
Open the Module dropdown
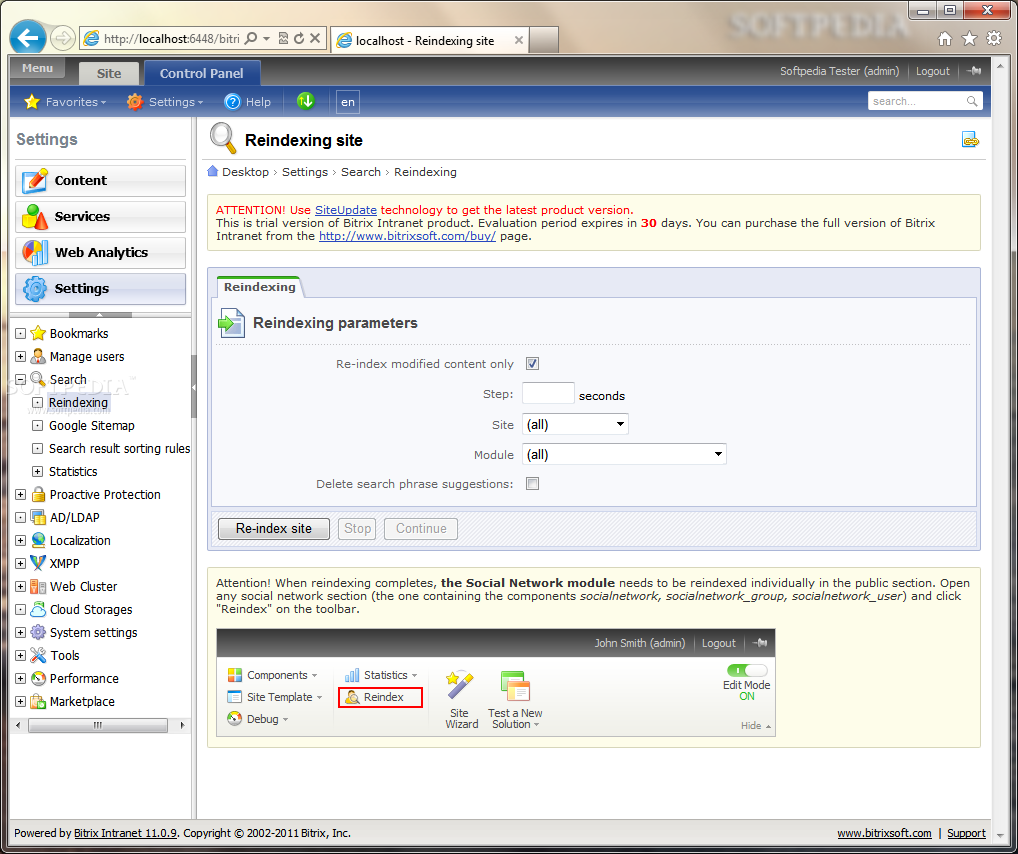(624, 455)
